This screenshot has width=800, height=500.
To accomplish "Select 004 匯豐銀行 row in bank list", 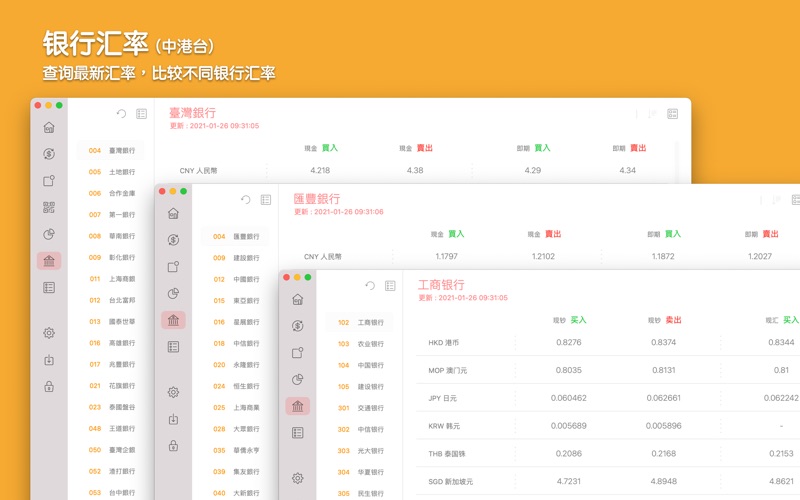I will [x=236, y=236].
